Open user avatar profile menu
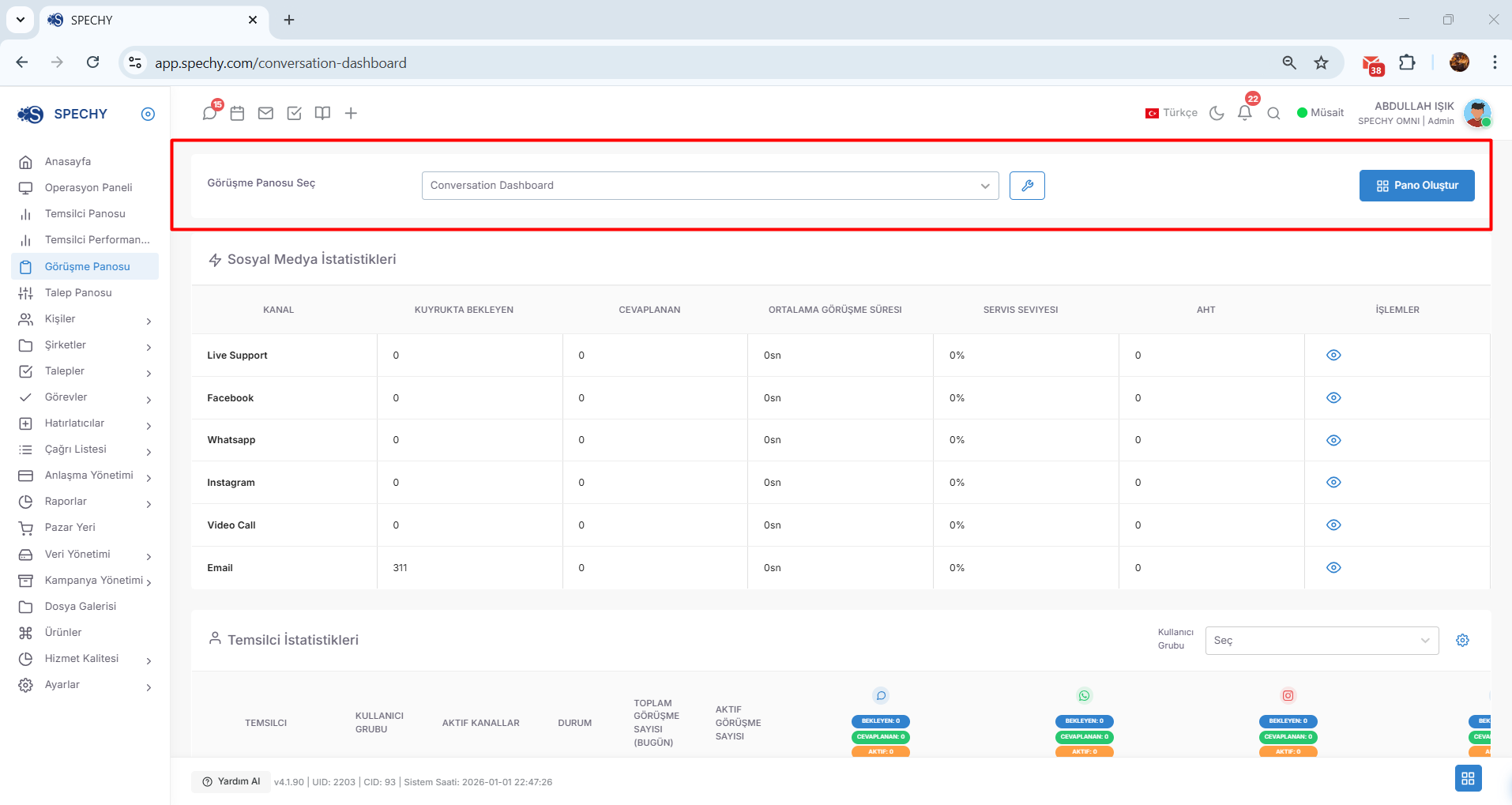 click(1476, 113)
